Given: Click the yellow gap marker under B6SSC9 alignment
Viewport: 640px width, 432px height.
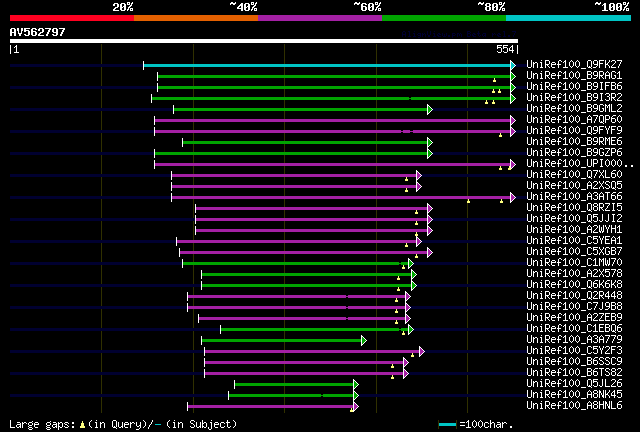Looking at the screenshot, I should click(393, 366).
